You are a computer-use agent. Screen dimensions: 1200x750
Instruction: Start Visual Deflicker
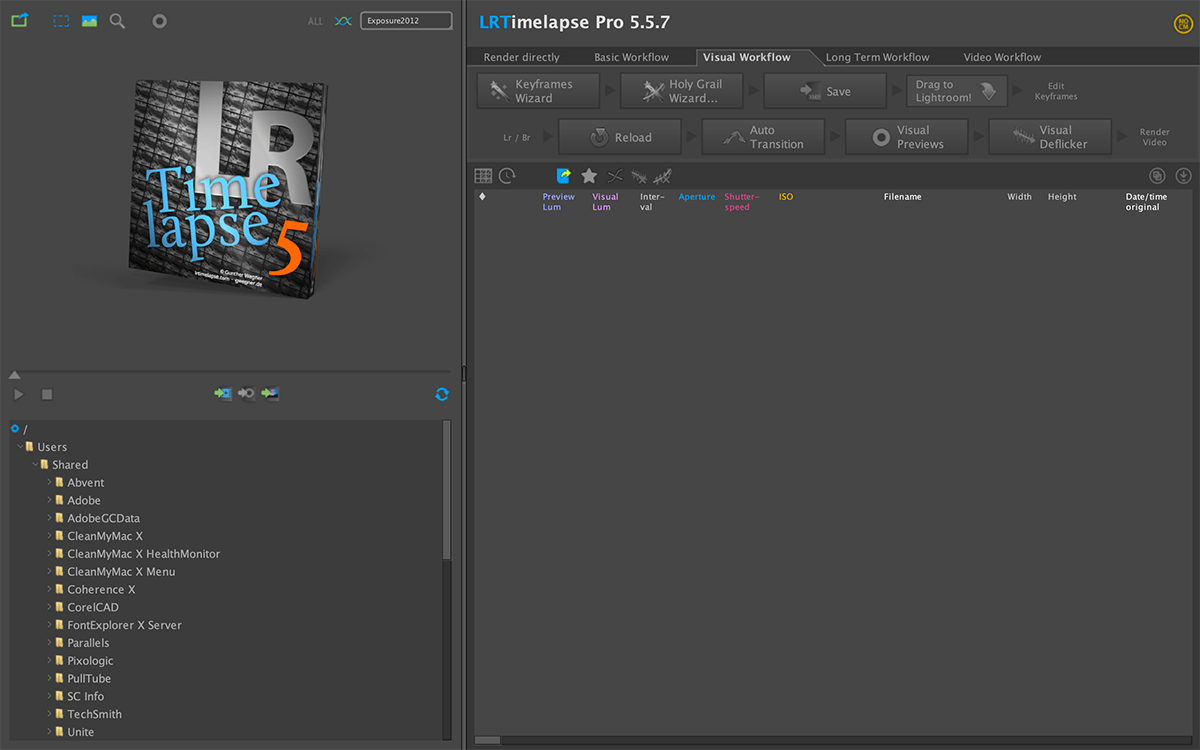(1050, 137)
